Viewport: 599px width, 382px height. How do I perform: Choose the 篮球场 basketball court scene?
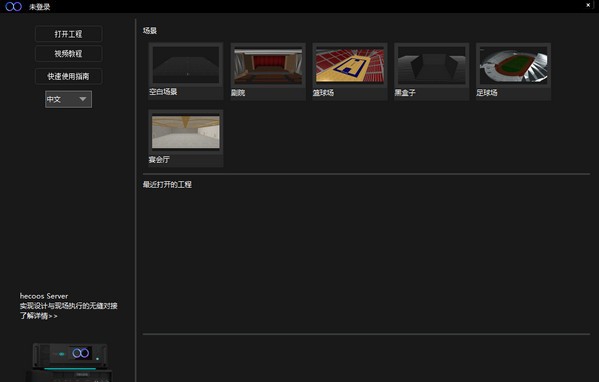[x=350, y=65]
